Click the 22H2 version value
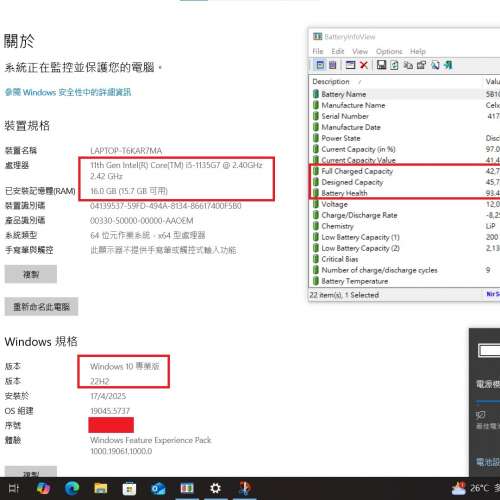Image resolution: width=500 pixels, height=500 pixels. 100,381
